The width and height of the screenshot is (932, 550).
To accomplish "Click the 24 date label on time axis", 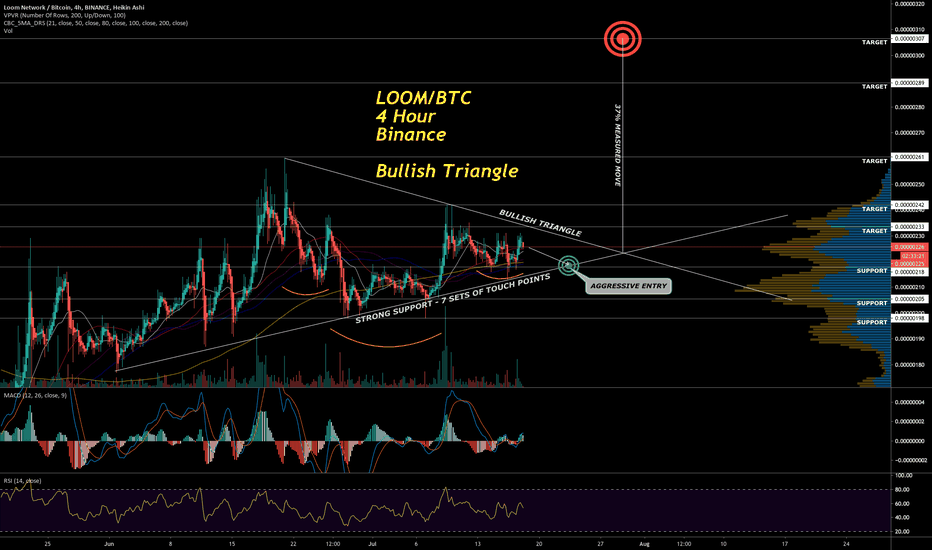I will pyautogui.click(x=846, y=543).
